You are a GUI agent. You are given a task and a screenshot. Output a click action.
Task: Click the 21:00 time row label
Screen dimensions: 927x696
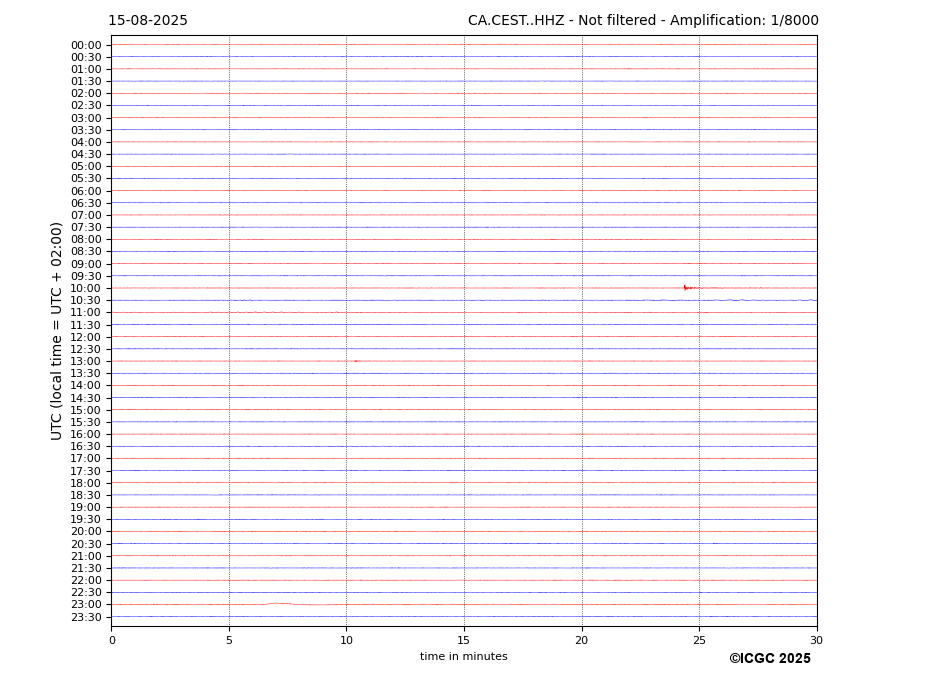pos(86,556)
